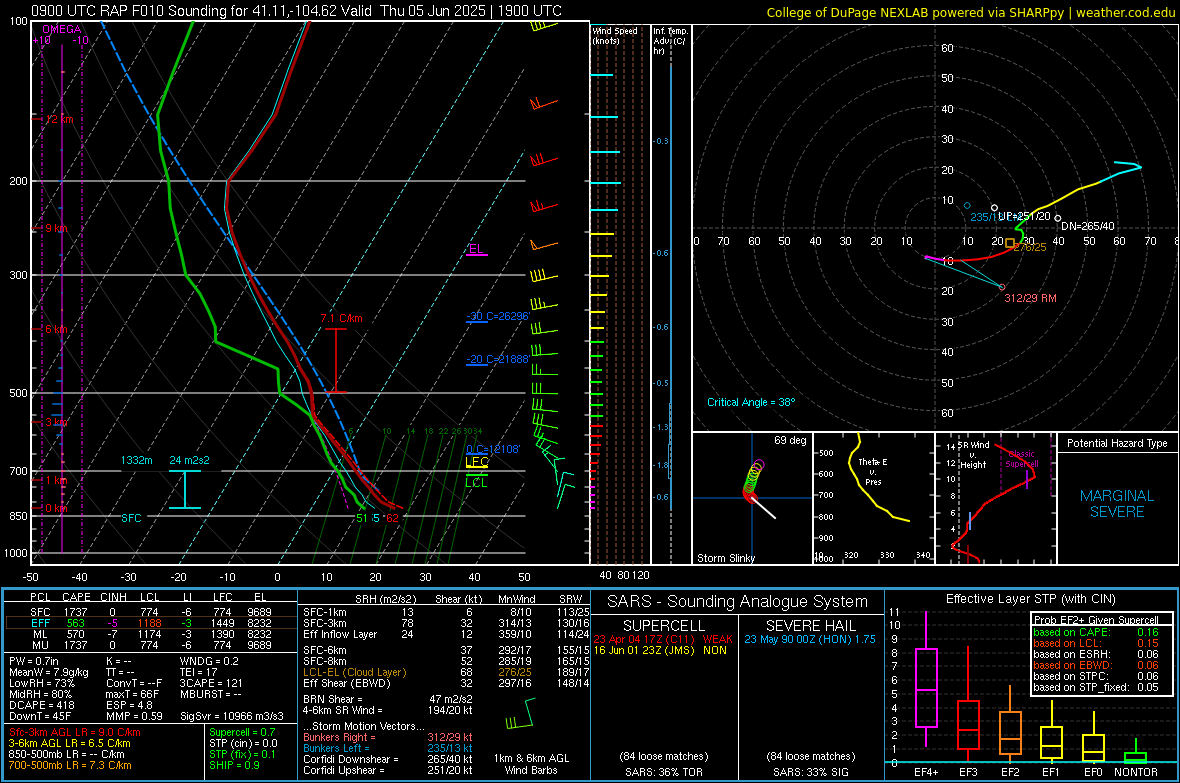Click the MARGINAL SEVERE hazard text
The height and width of the screenshot is (783, 1180).
pyautogui.click(x=1117, y=504)
